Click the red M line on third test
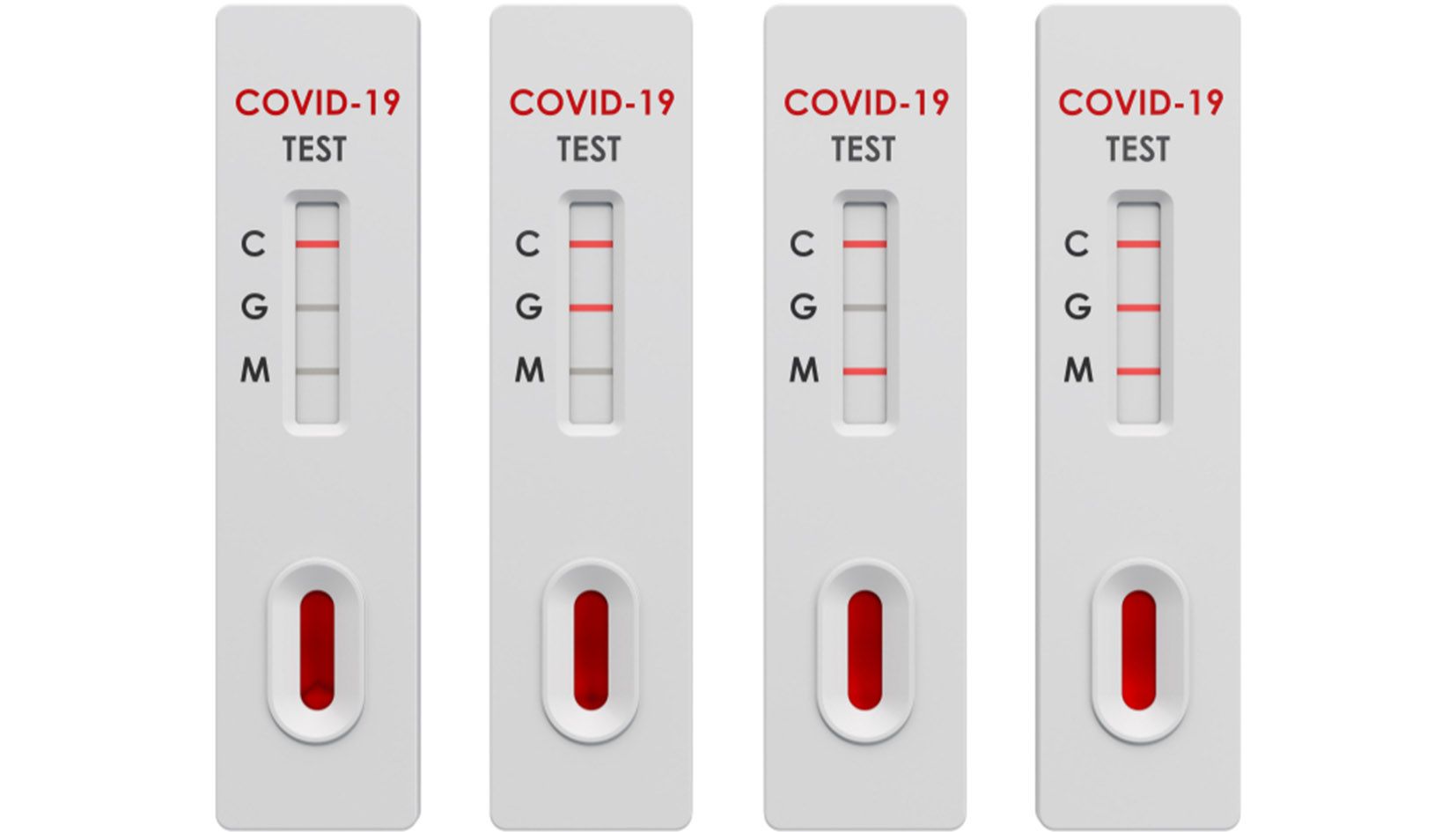Screen dimensions: 1456x832 [864, 372]
